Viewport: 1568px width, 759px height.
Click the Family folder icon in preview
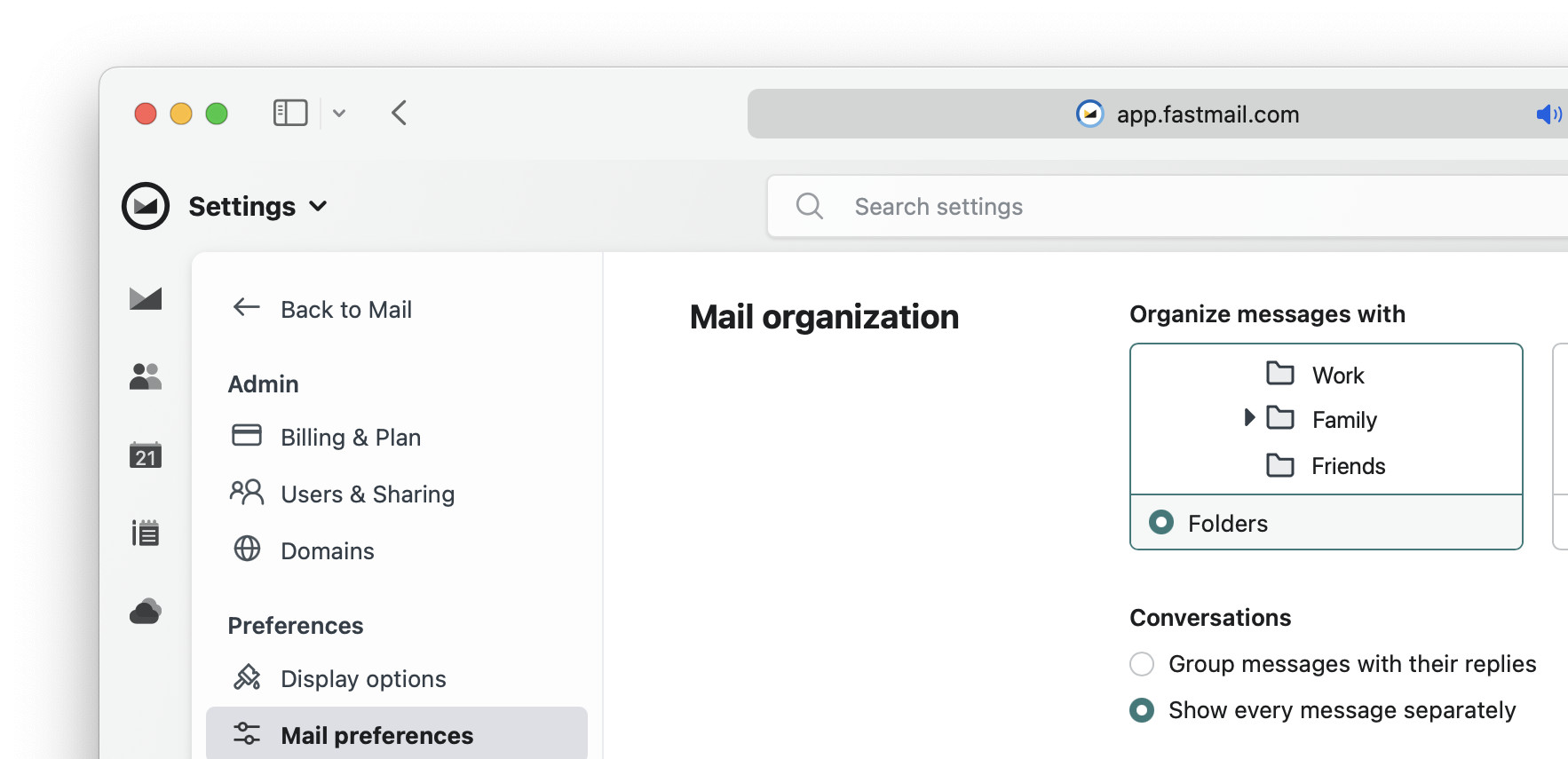point(1280,417)
